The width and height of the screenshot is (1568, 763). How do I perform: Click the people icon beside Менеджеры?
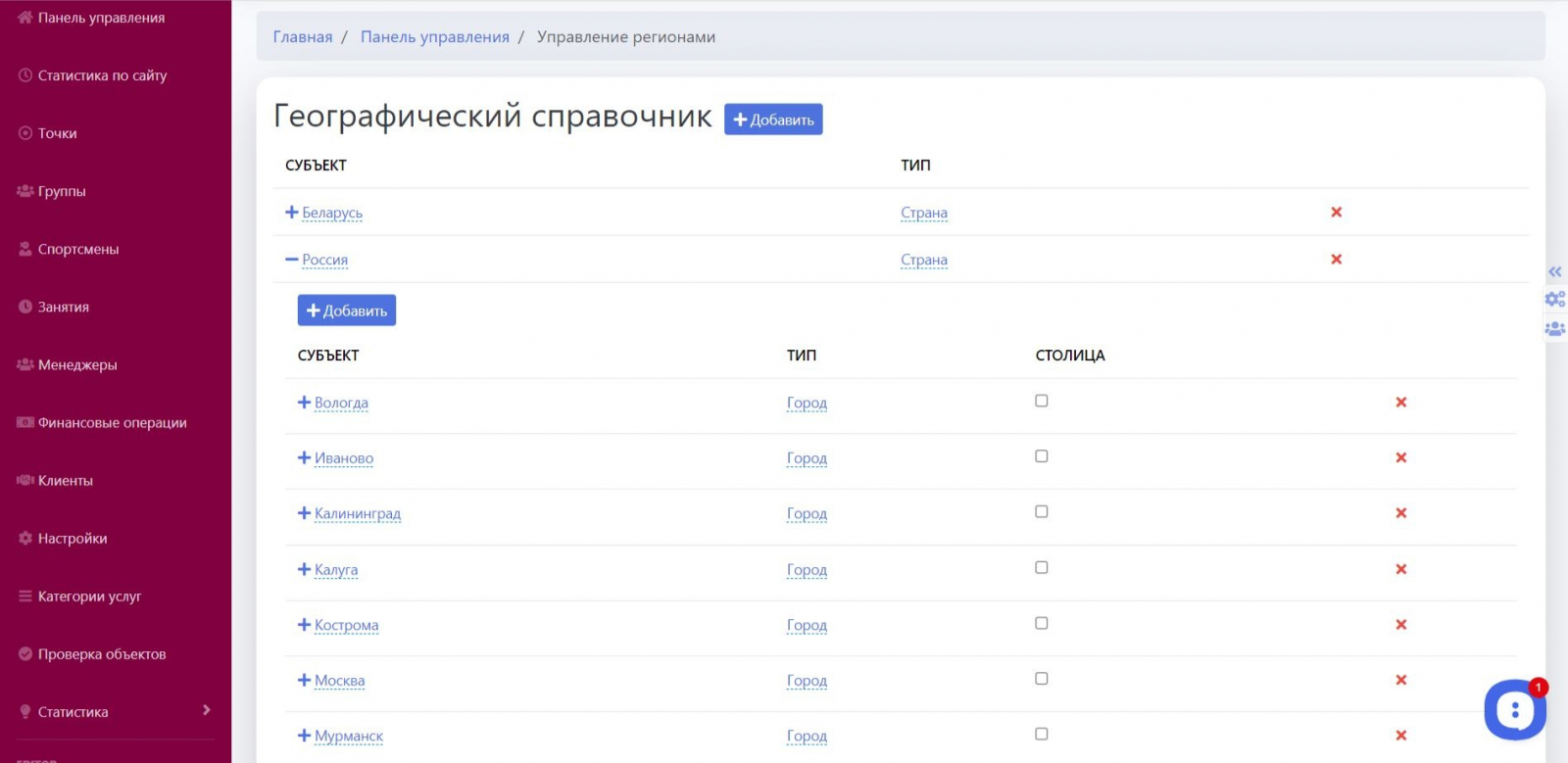click(x=25, y=364)
